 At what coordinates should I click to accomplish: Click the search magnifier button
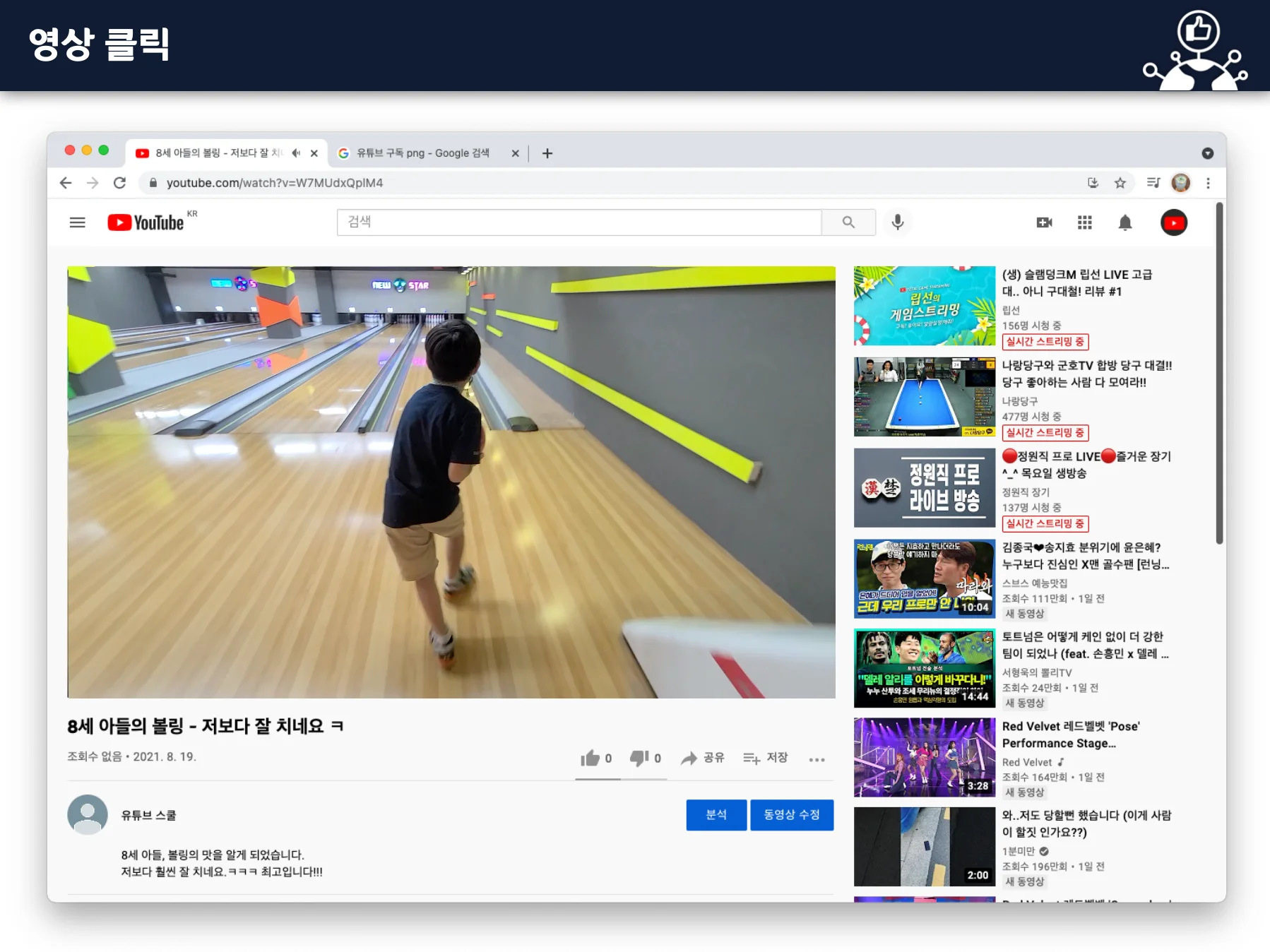[x=848, y=222]
